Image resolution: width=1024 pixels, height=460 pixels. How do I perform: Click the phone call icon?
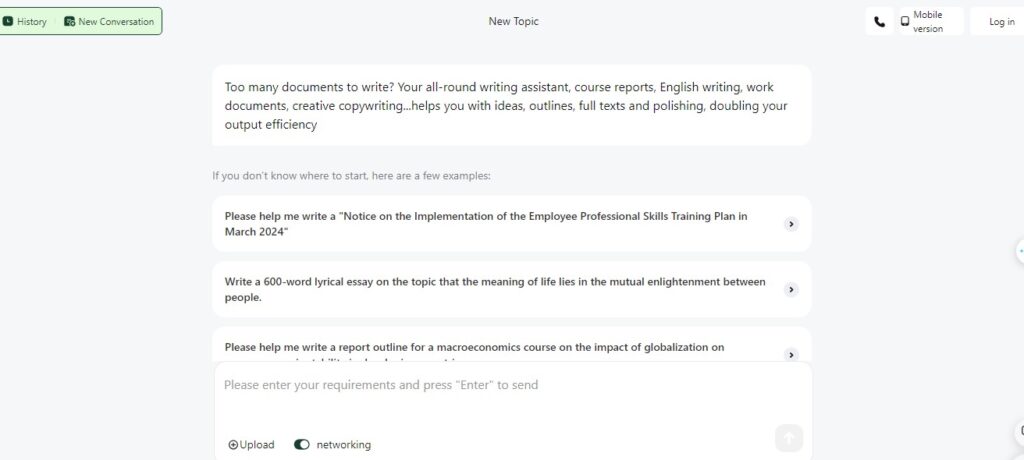[x=880, y=22]
